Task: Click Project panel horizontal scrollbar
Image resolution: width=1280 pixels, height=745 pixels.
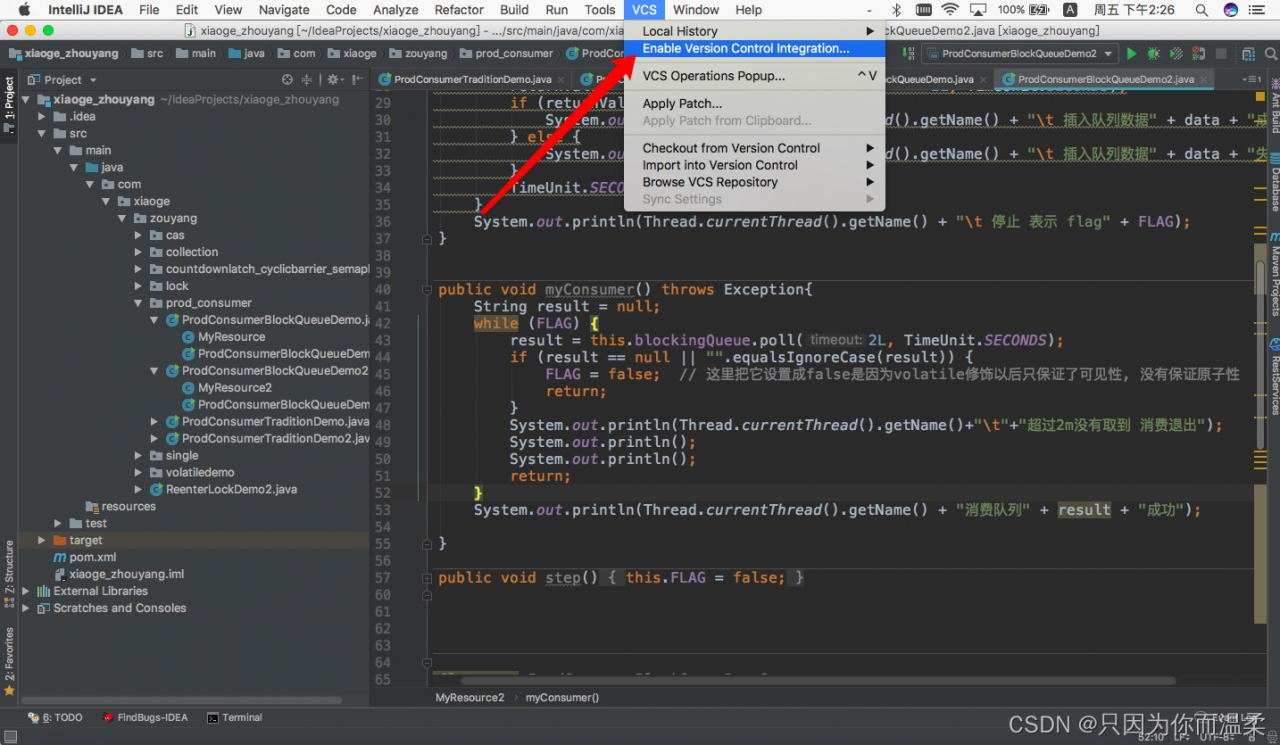Action: 180,700
